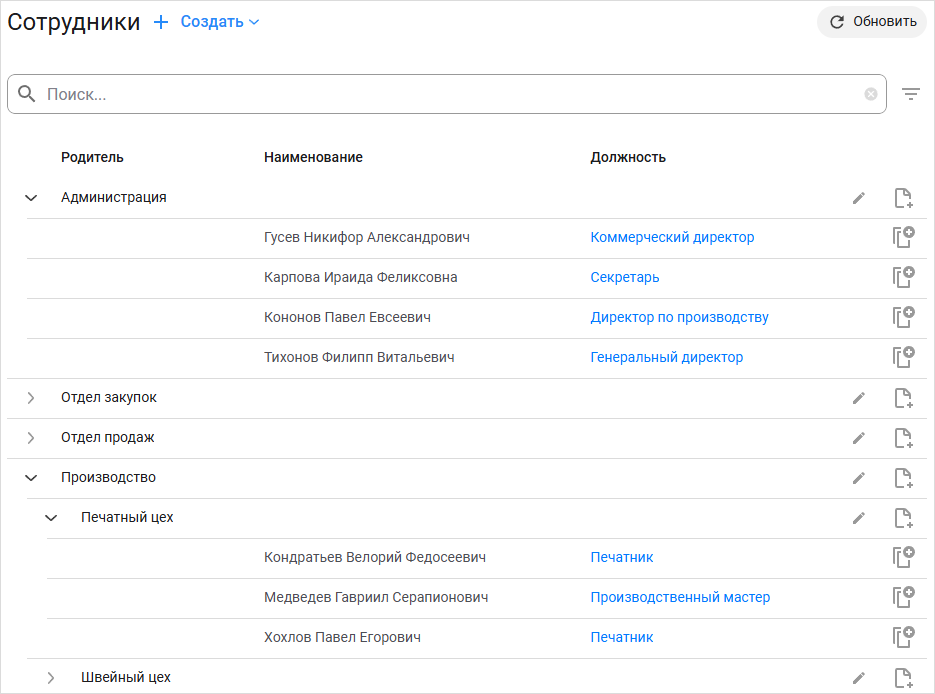Duplicate the Карпова Ираида Феликсовна entry
The image size is (935, 694).
(903, 278)
